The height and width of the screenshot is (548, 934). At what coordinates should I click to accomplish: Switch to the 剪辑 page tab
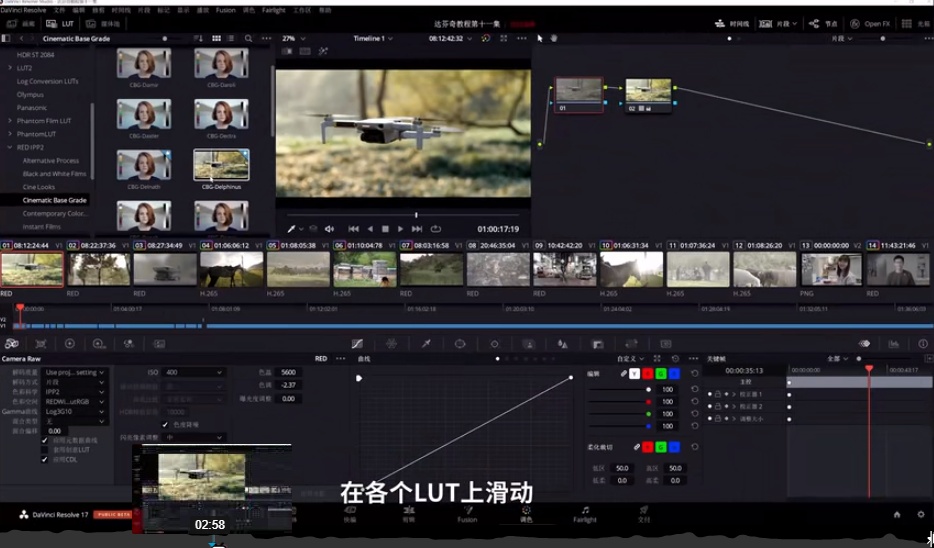[409, 514]
